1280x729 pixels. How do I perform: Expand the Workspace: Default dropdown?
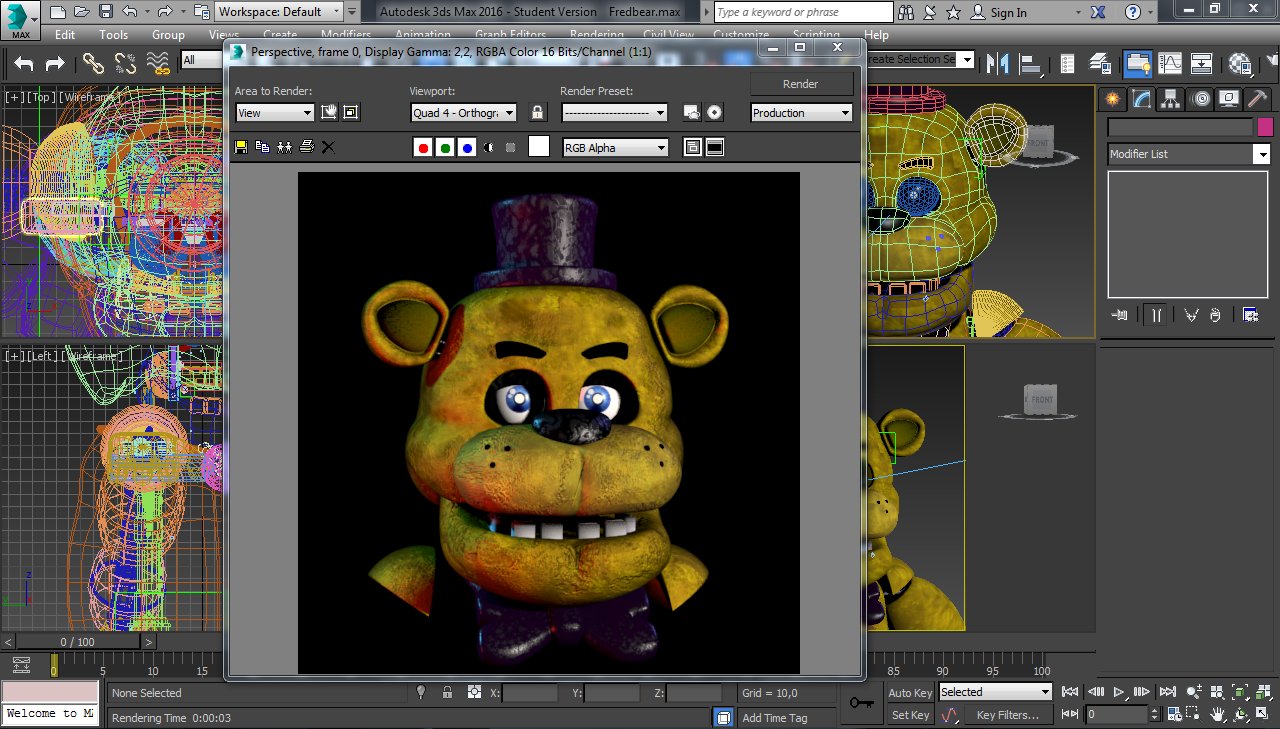[x=279, y=12]
